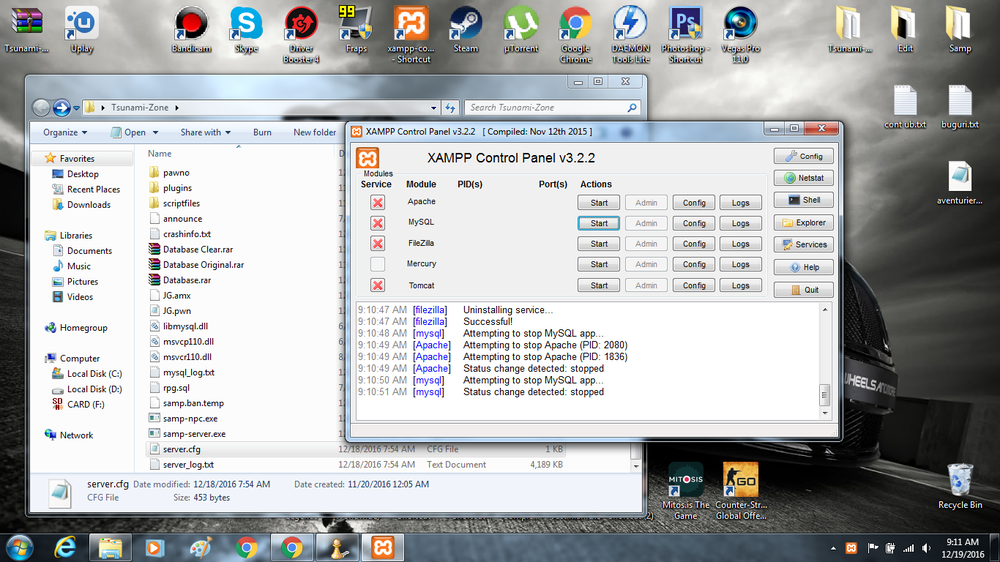This screenshot has height=562, width=1000.
Task: Expand the Open button dropdown arrow
Action: [x=155, y=133]
